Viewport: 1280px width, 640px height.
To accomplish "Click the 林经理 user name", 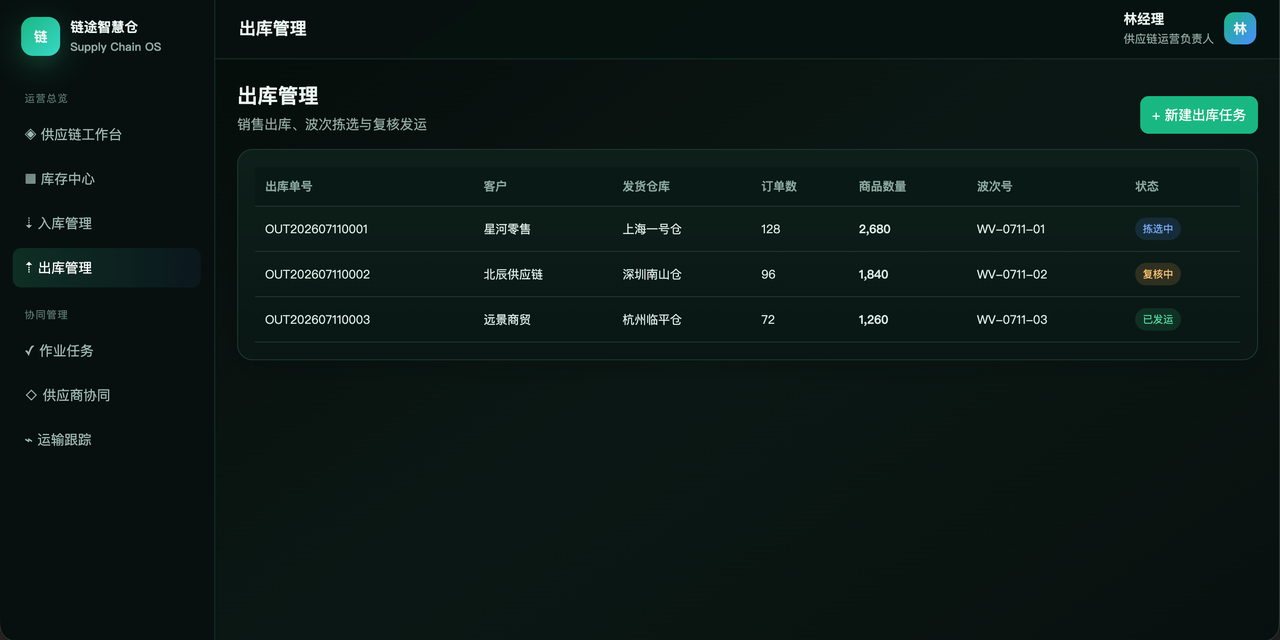I will (1144, 19).
